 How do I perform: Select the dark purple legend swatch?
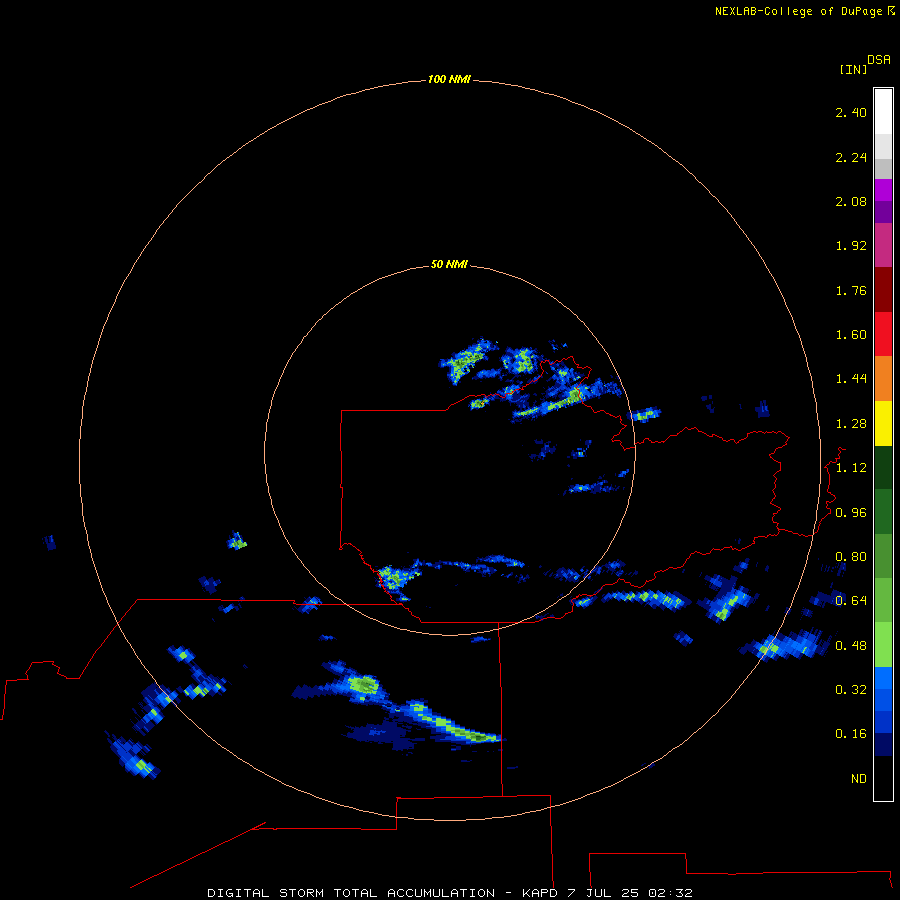pos(883,212)
